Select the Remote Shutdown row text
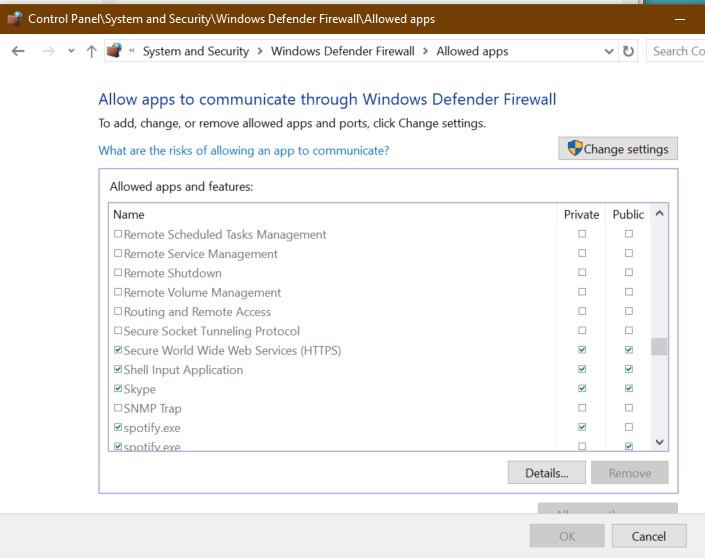 point(173,273)
